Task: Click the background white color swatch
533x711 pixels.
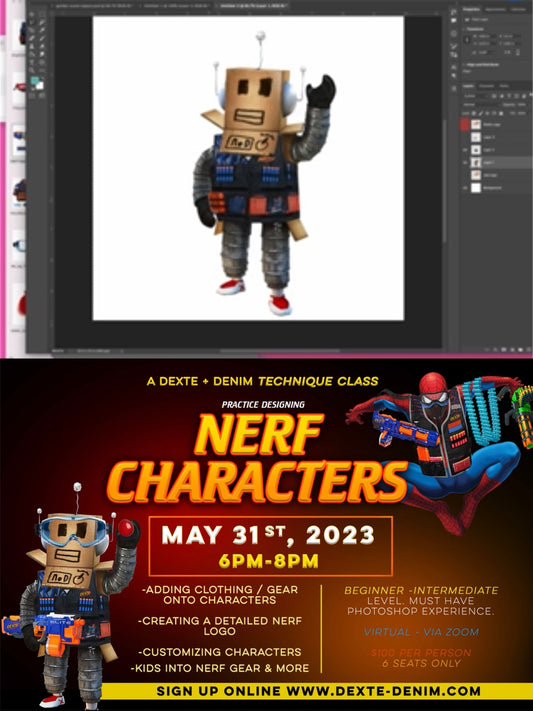Action: tap(41, 86)
